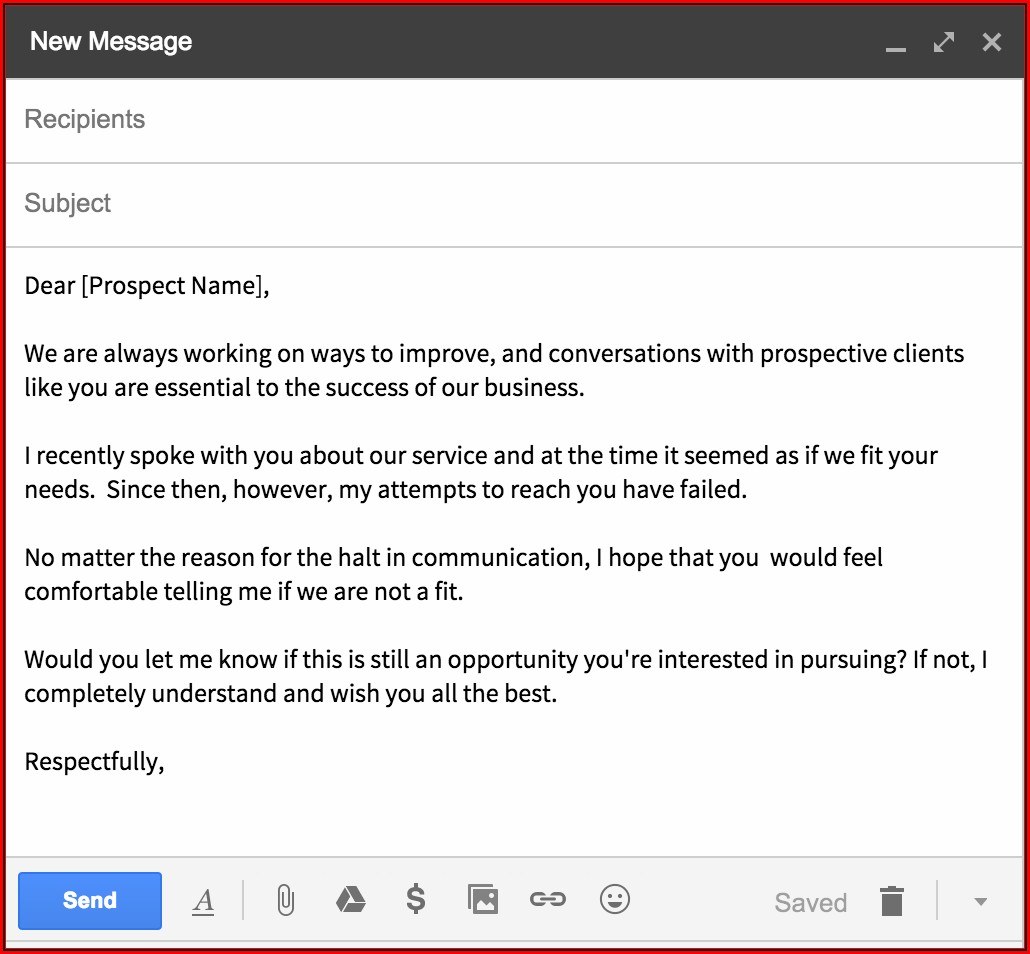Viewport: 1030px width, 954px height.
Task: Expand the more options arrow
Action: 981,902
